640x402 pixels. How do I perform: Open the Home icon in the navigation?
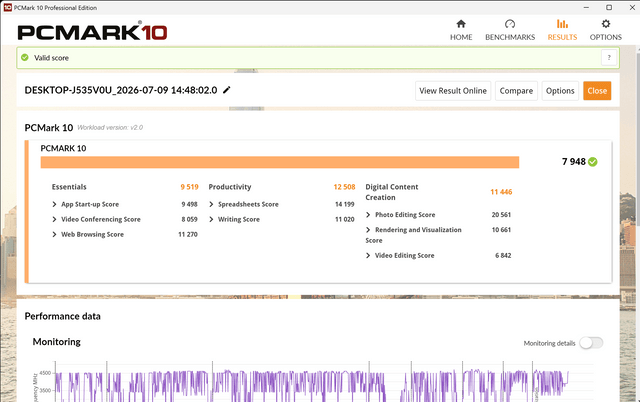click(x=461, y=24)
